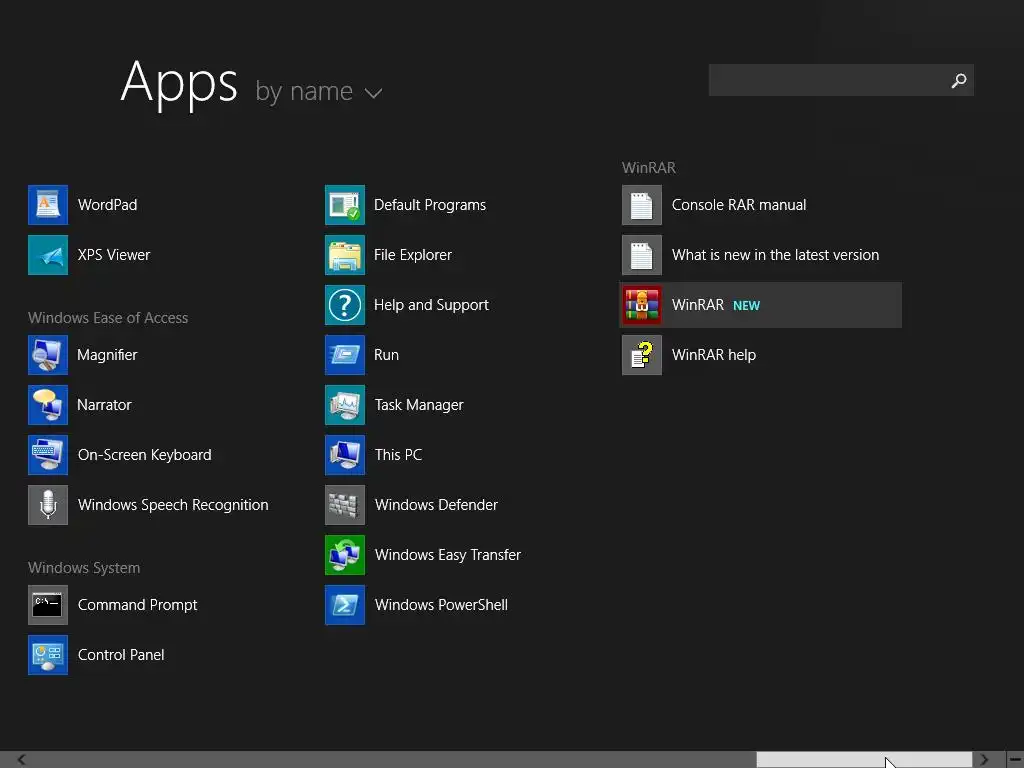Click the 'Windows Easy Transfer' text label
The height and width of the screenshot is (768, 1024).
pyautogui.click(x=448, y=554)
